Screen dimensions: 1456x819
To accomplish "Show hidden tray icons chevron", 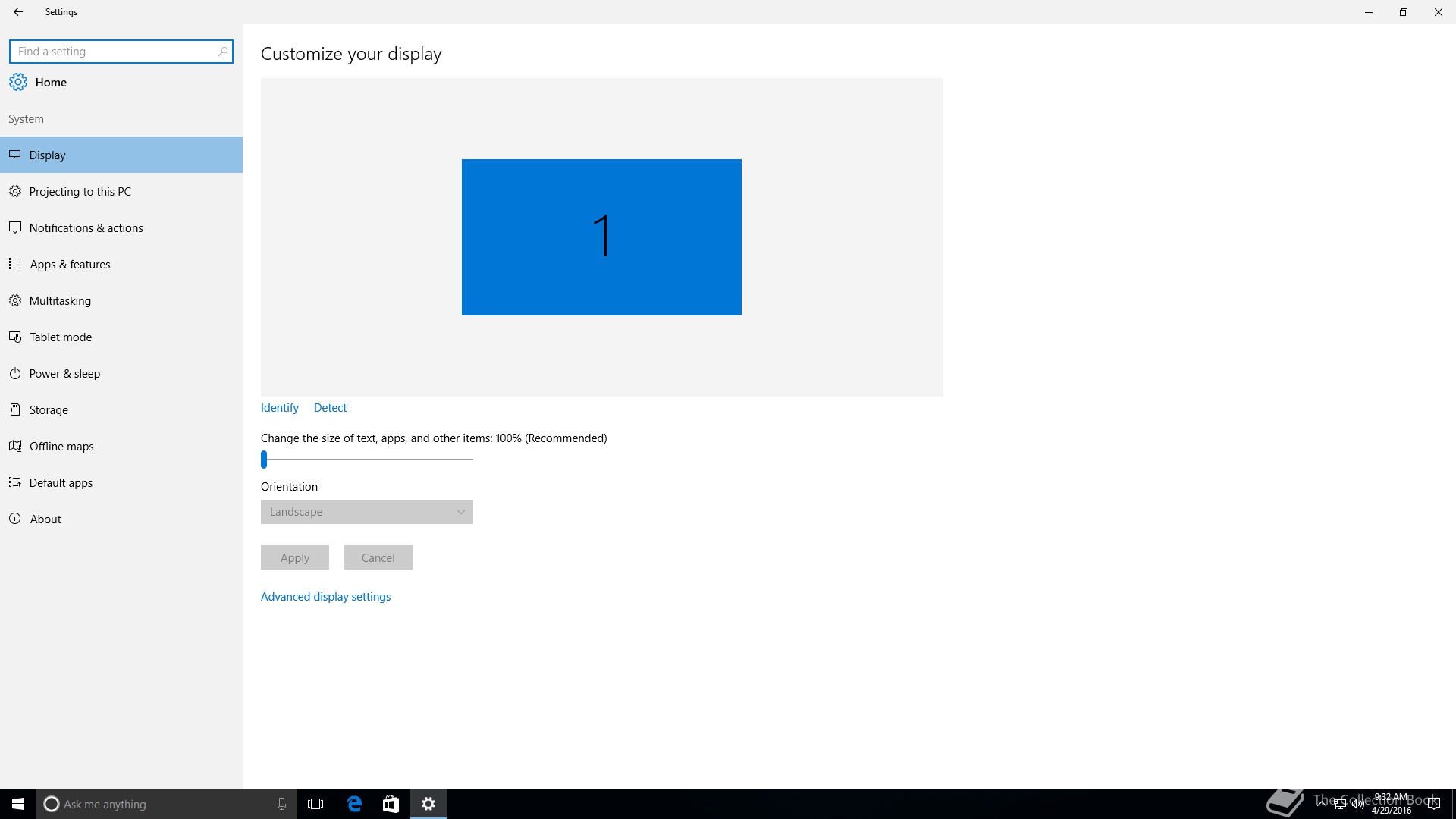I will pyautogui.click(x=1322, y=804).
